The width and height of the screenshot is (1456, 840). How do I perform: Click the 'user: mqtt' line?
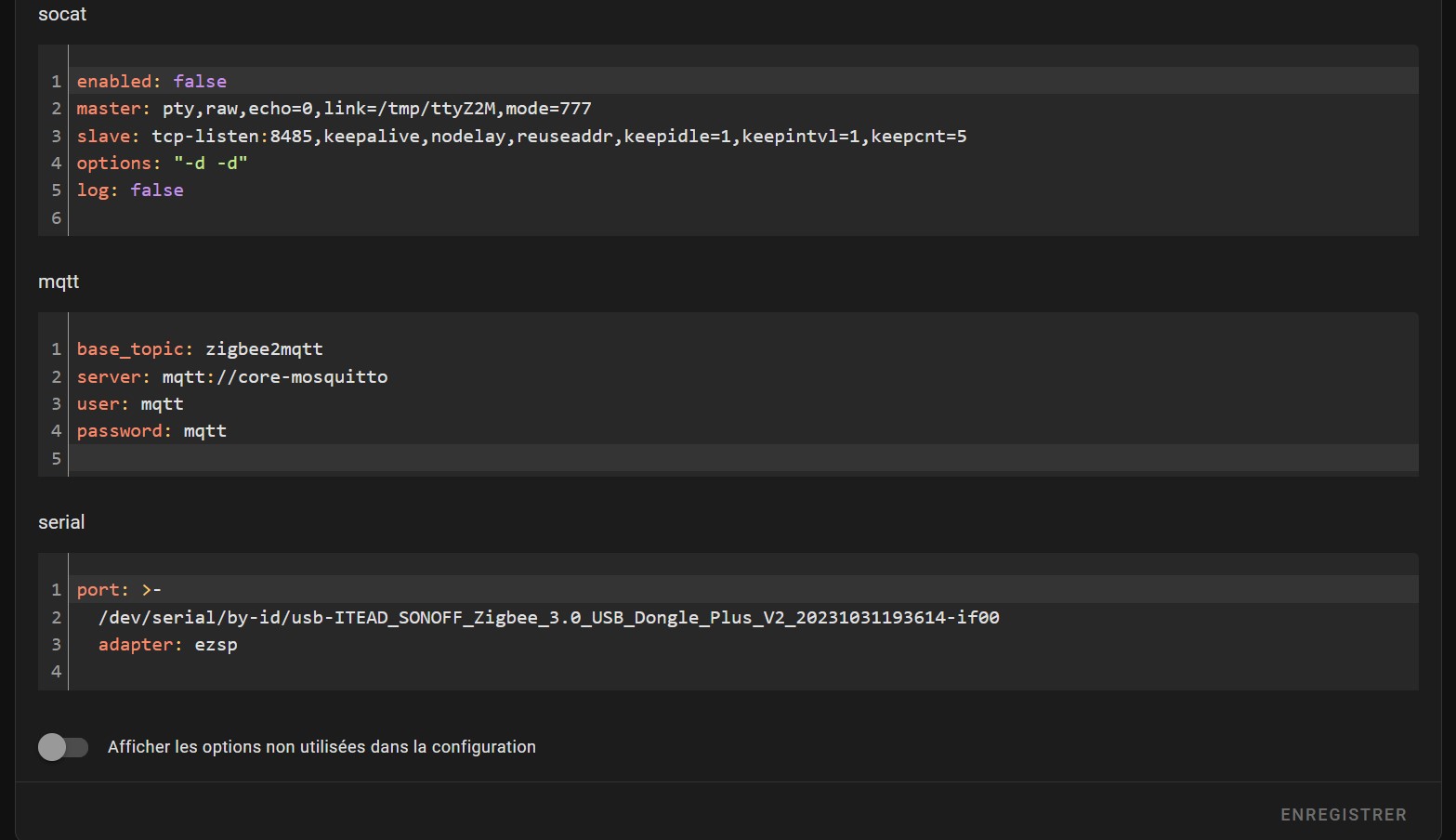[130, 404]
